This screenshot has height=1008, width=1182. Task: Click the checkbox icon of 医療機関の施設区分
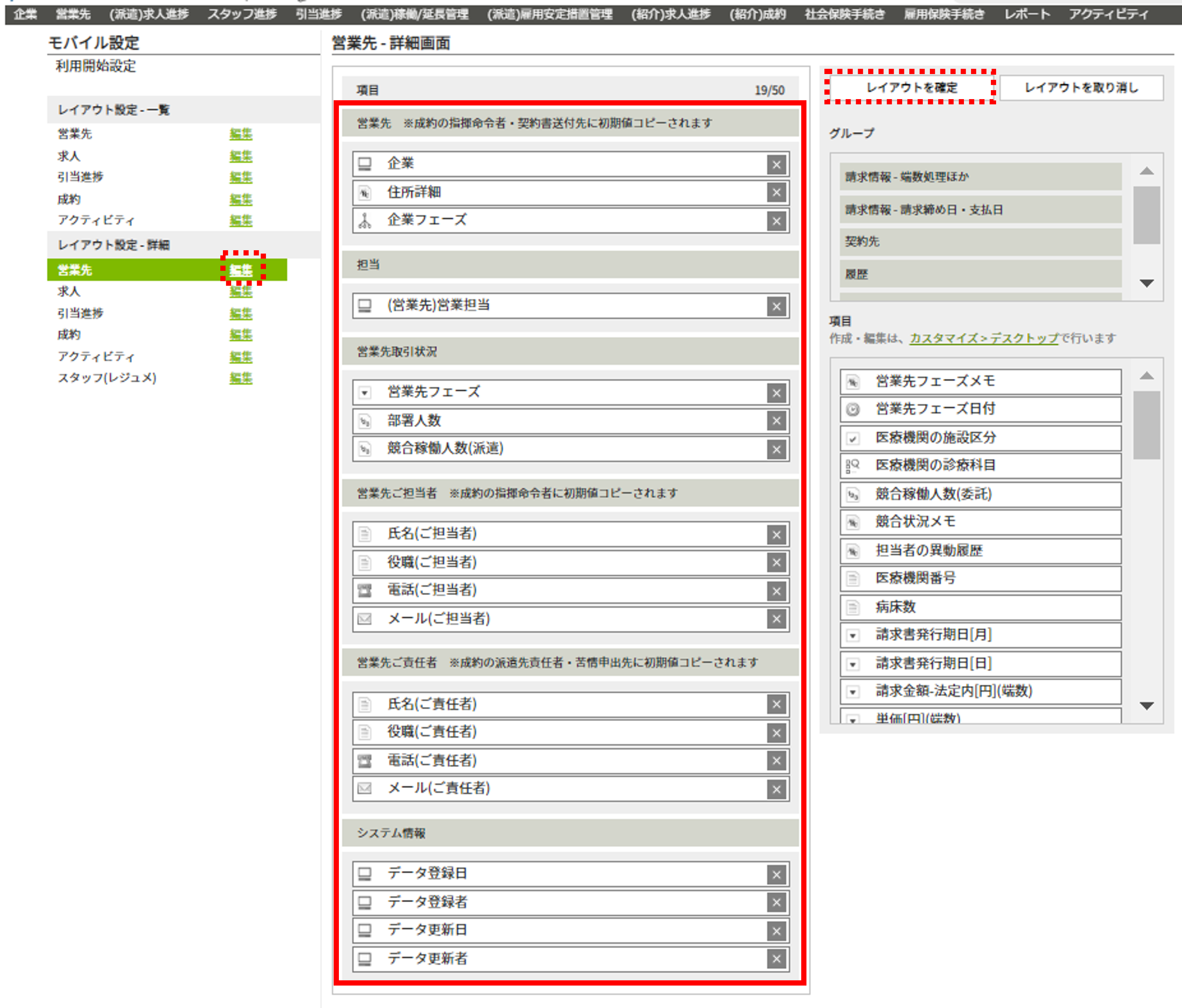coord(852,438)
